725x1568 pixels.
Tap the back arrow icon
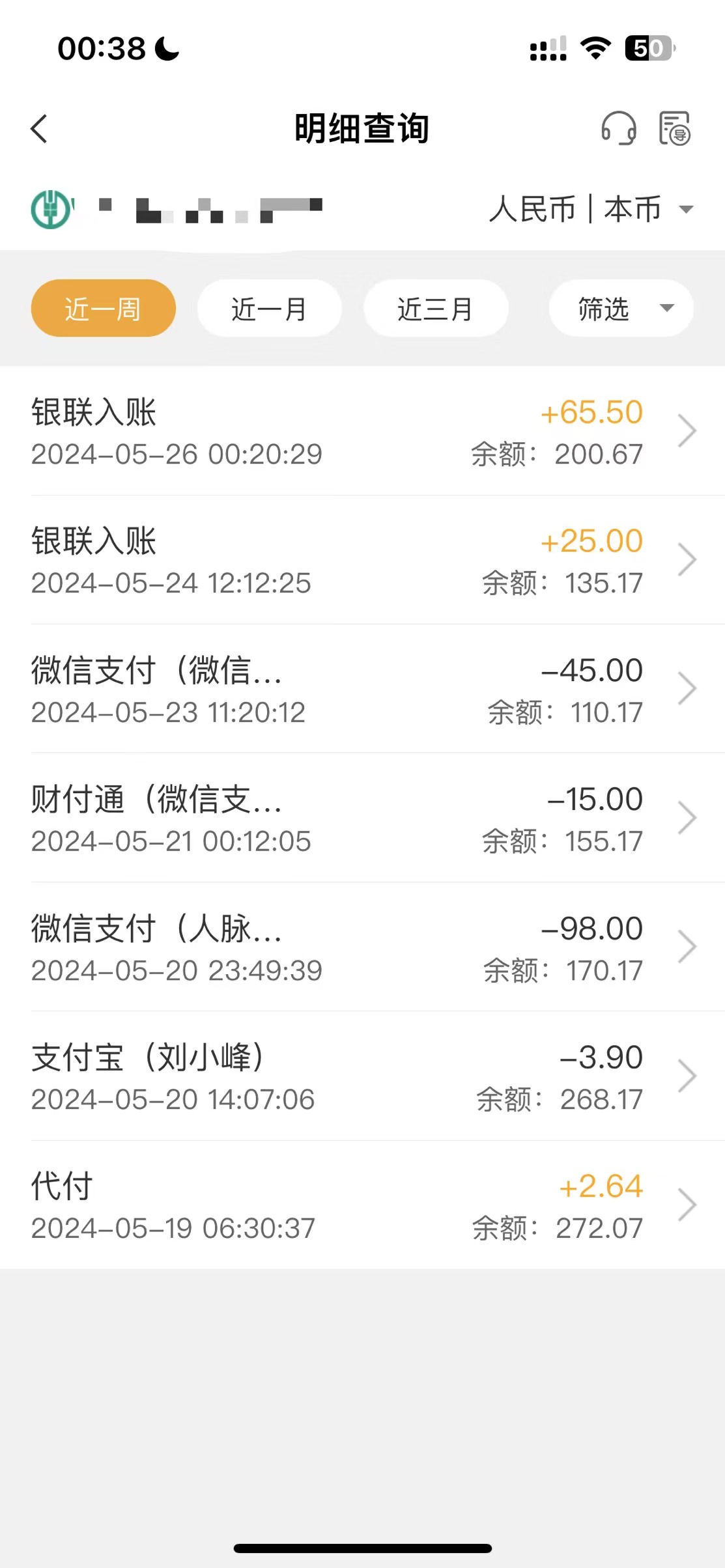coord(39,128)
